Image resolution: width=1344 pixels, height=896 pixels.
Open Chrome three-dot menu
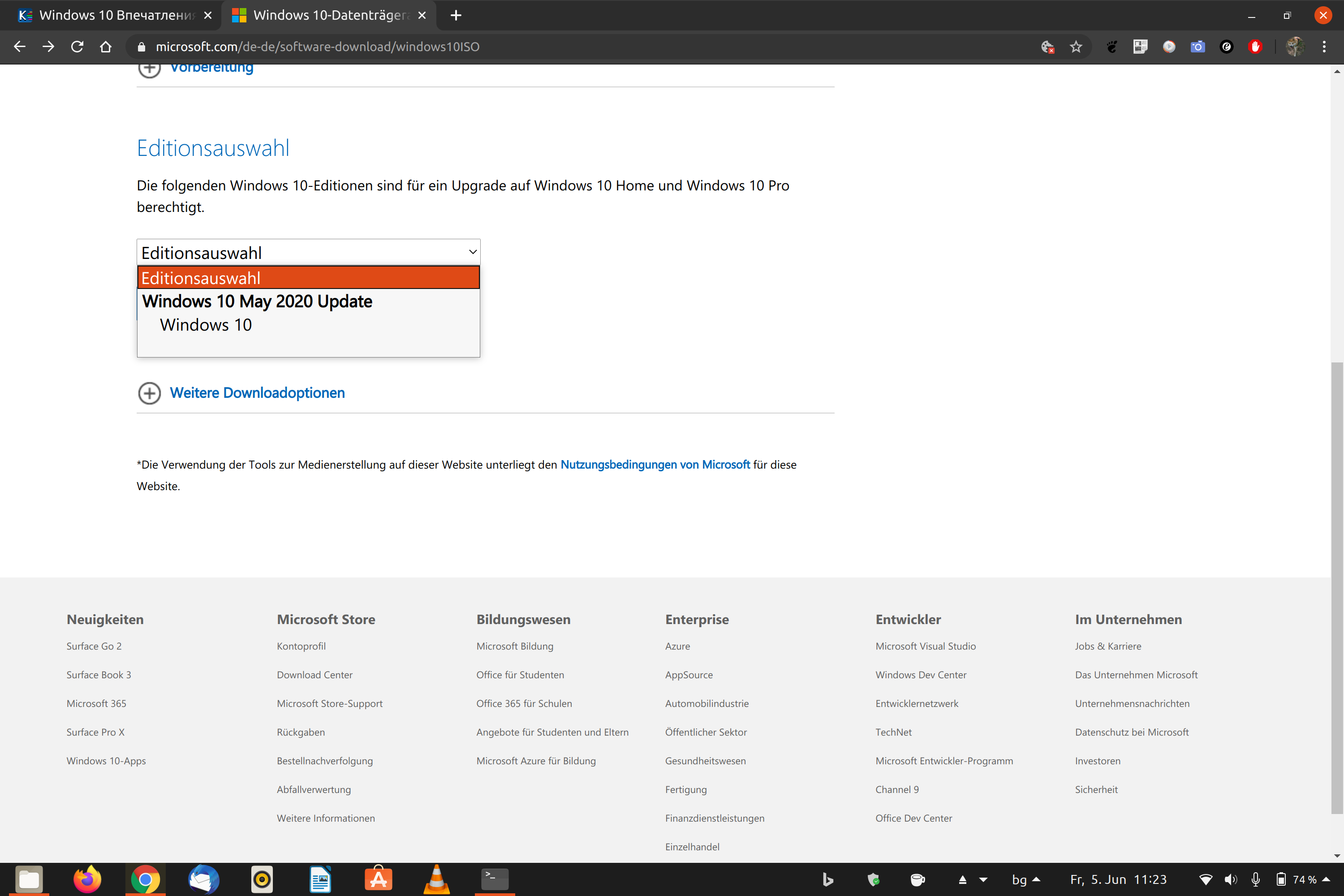click(x=1324, y=47)
